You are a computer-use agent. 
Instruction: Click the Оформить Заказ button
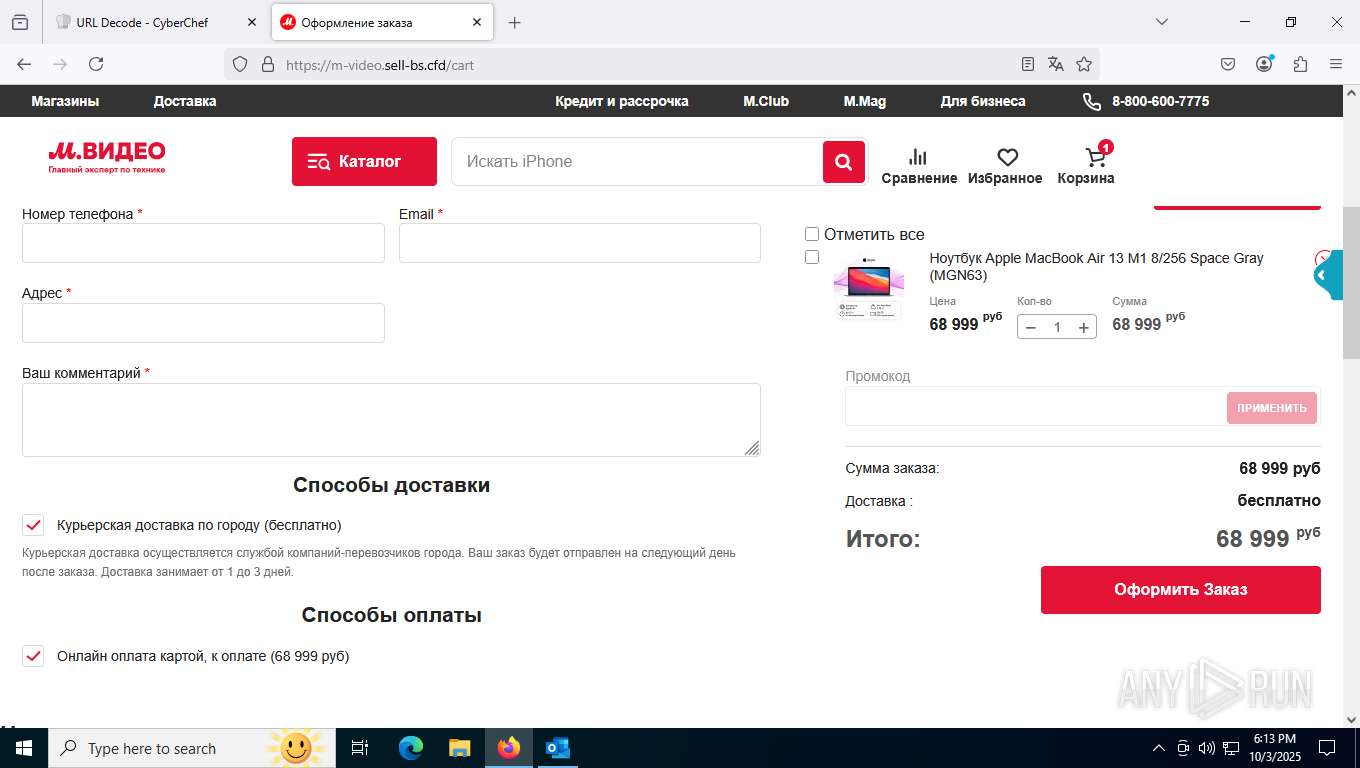click(x=1181, y=590)
